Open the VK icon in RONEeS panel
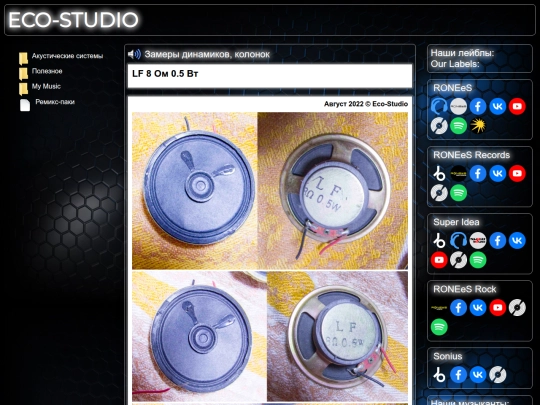The height and width of the screenshot is (405, 540). click(x=498, y=106)
